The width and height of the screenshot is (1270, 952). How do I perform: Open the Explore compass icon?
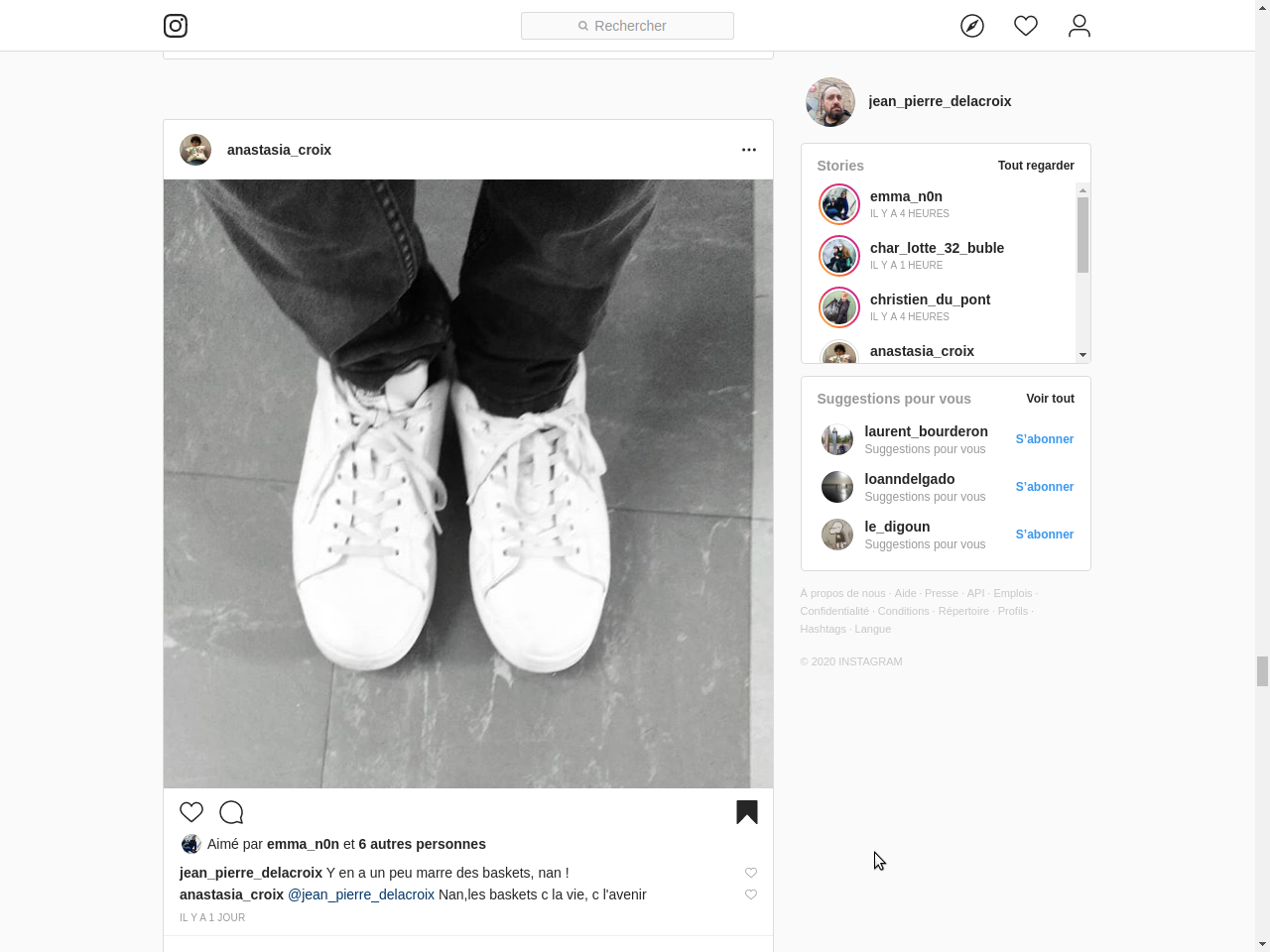click(972, 26)
